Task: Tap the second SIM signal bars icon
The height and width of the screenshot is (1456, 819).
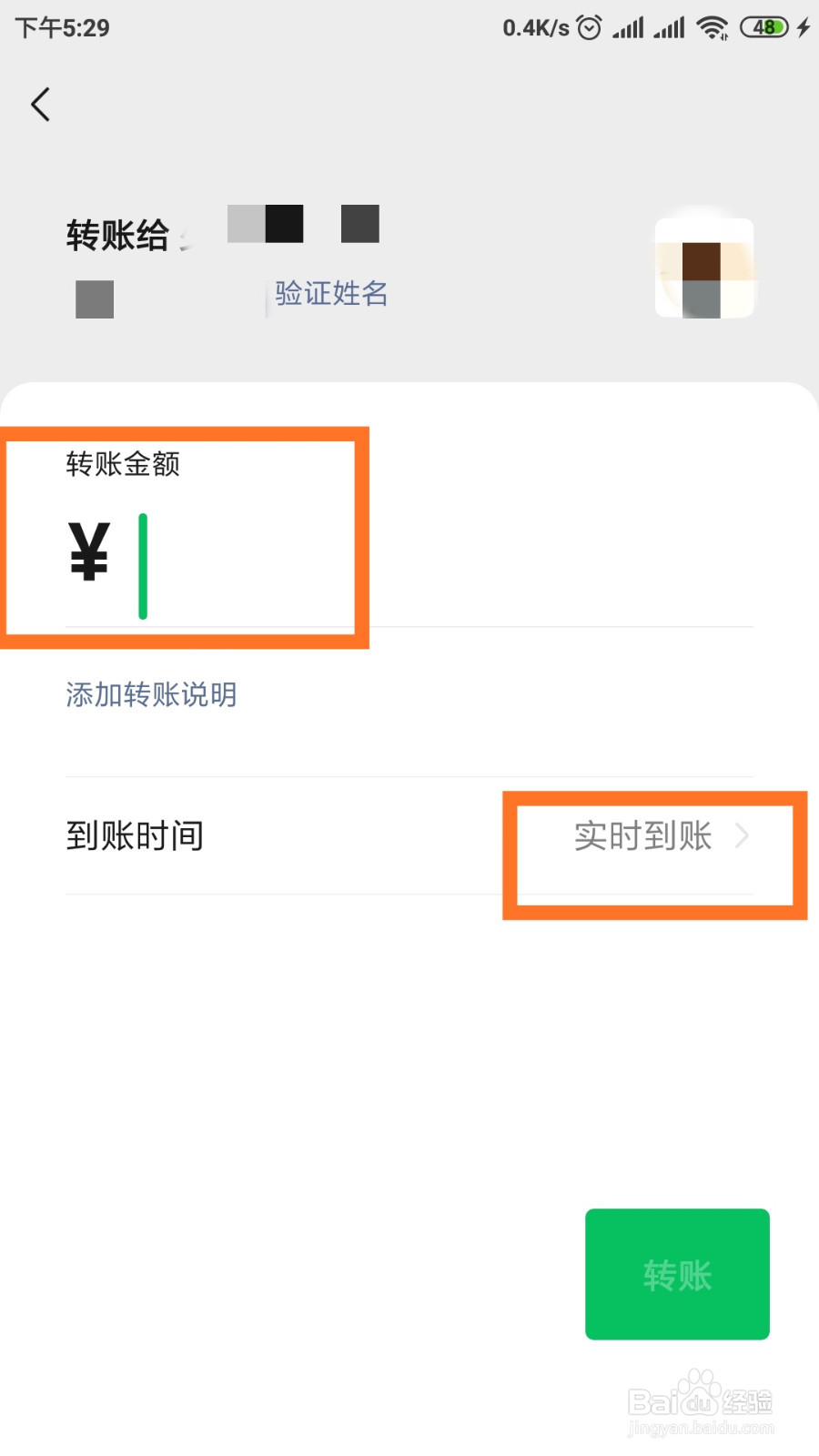Action: [671, 27]
